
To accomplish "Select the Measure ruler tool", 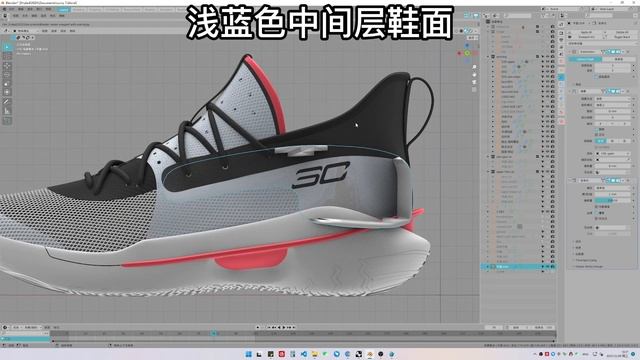I will click(x=7, y=111).
